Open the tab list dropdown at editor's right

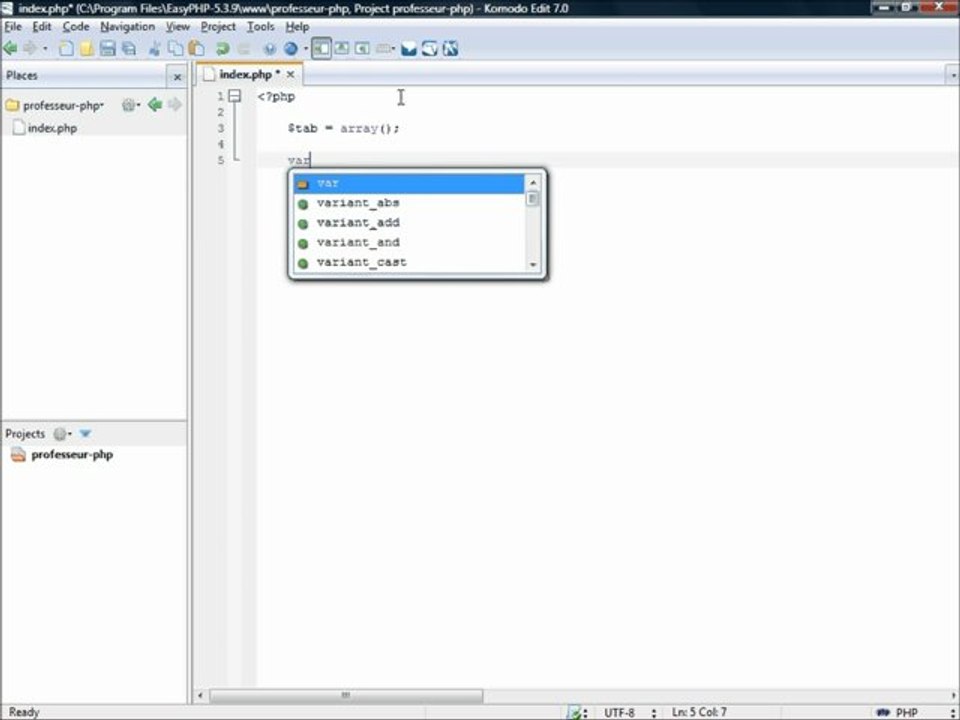click(x=953, y=75)
